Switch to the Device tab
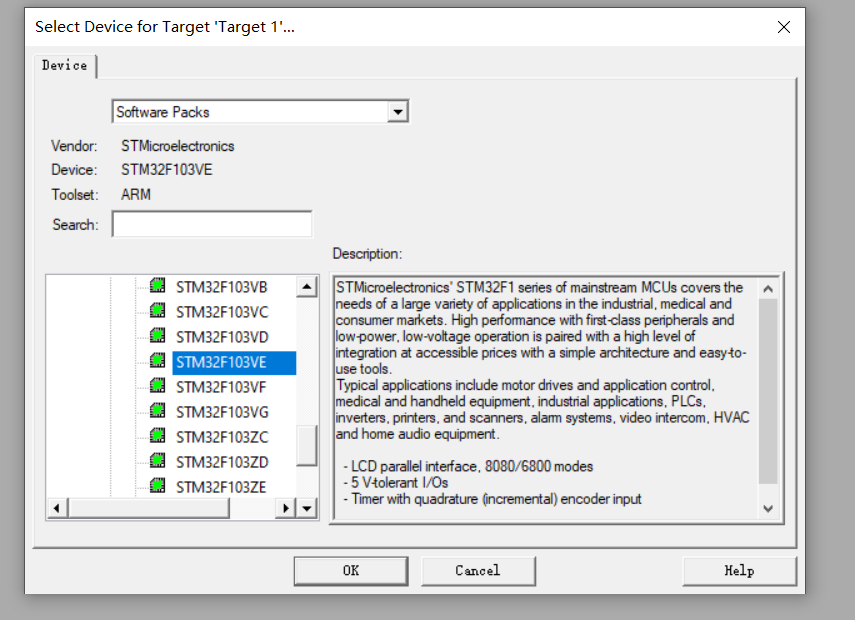The image size is (855, 620). pos(64,65)
